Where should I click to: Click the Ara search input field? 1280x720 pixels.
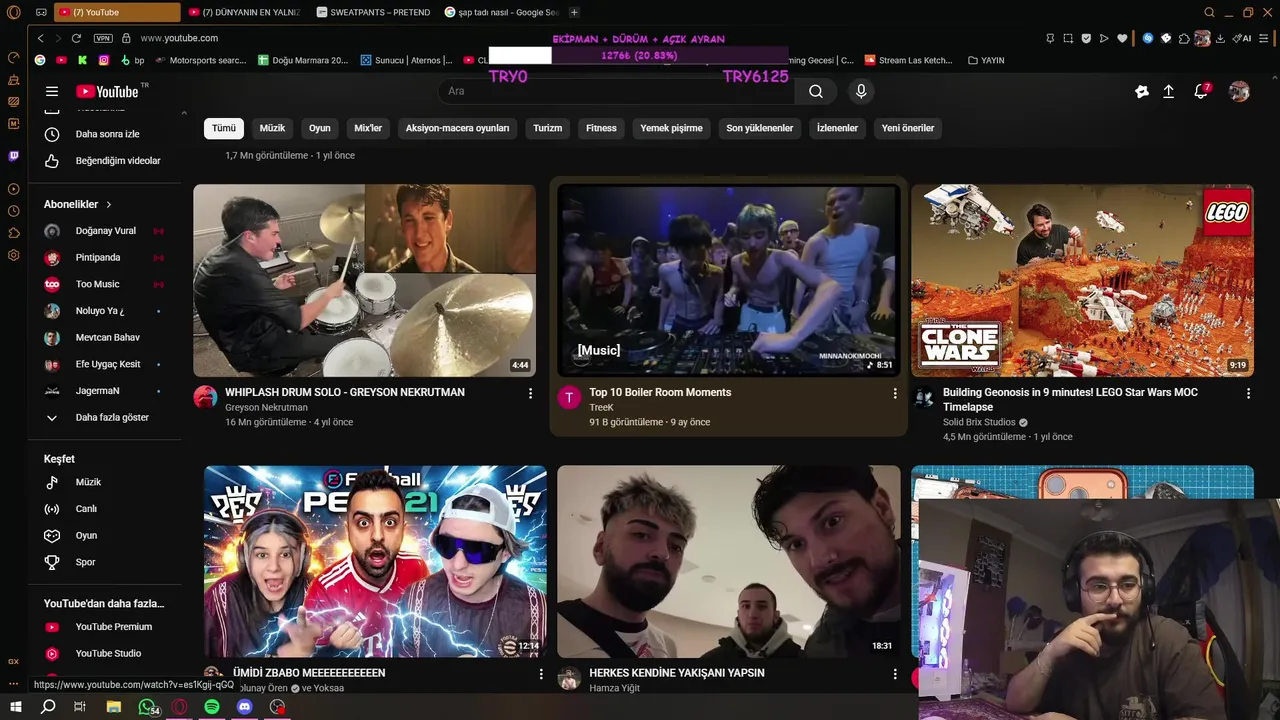tap(616, 91)
